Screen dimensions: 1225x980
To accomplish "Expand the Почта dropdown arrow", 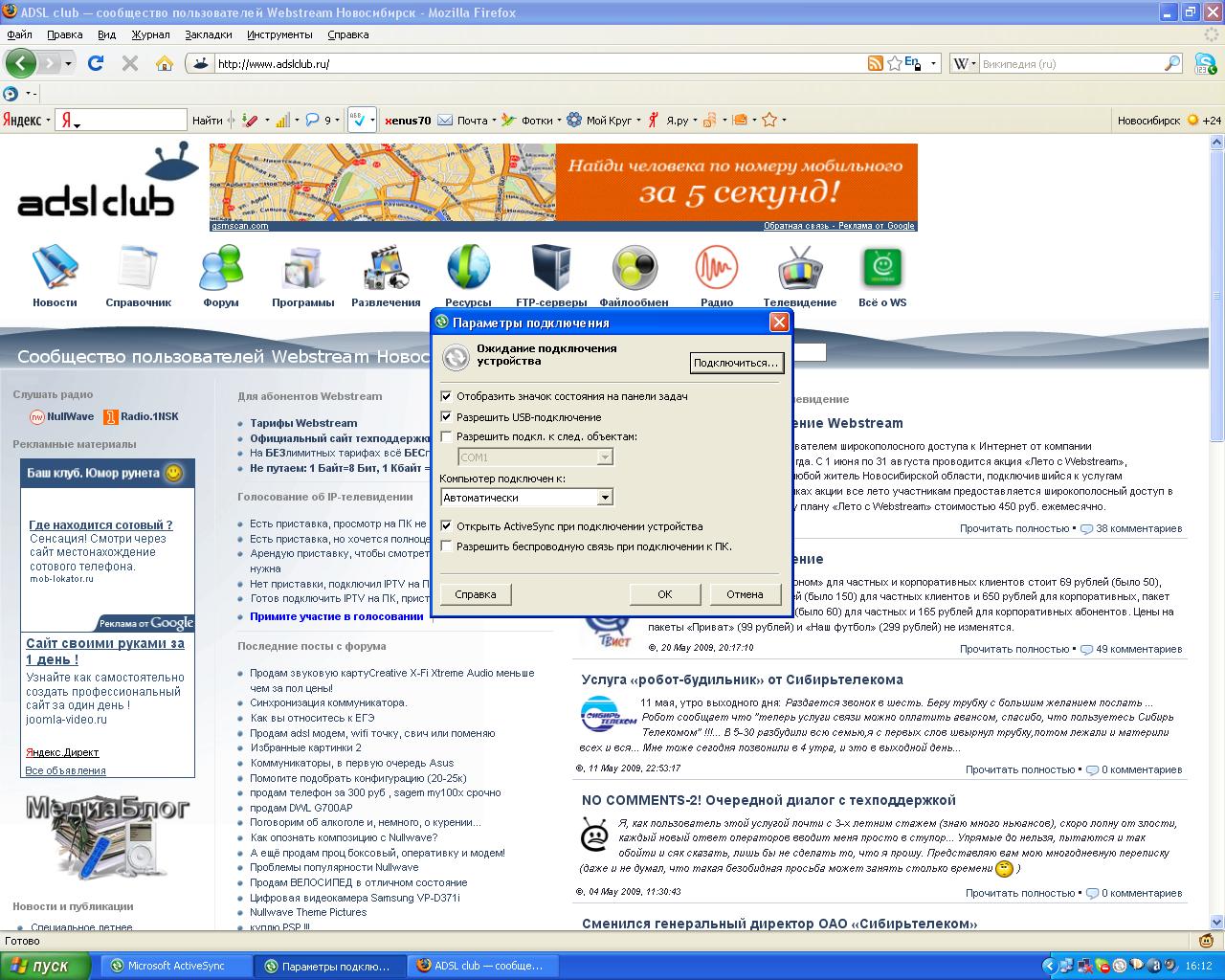I will 494,121.
